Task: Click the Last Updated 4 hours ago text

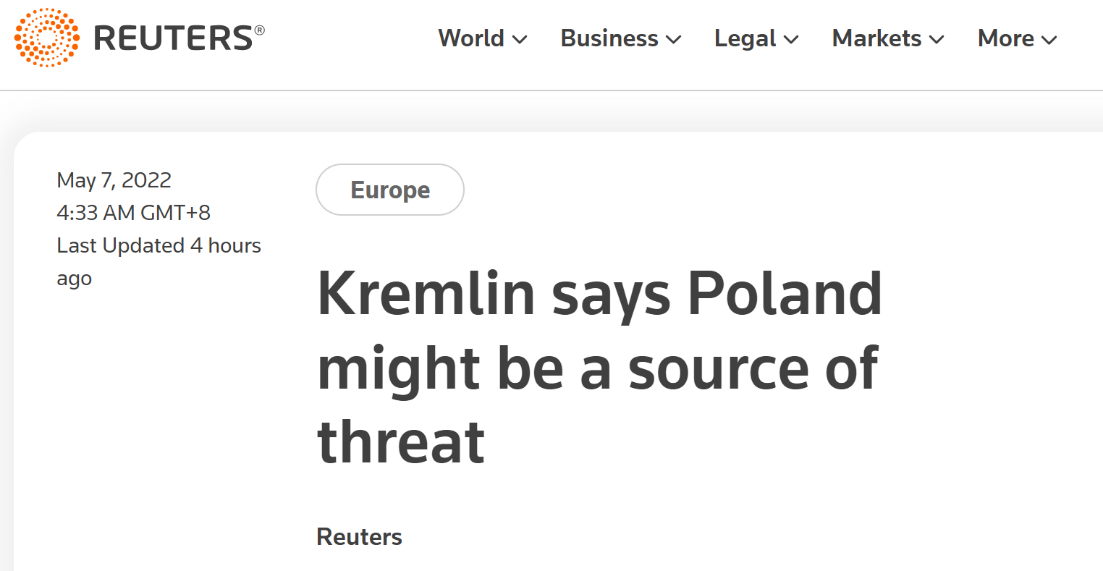Action: click(x=158, y=262)
